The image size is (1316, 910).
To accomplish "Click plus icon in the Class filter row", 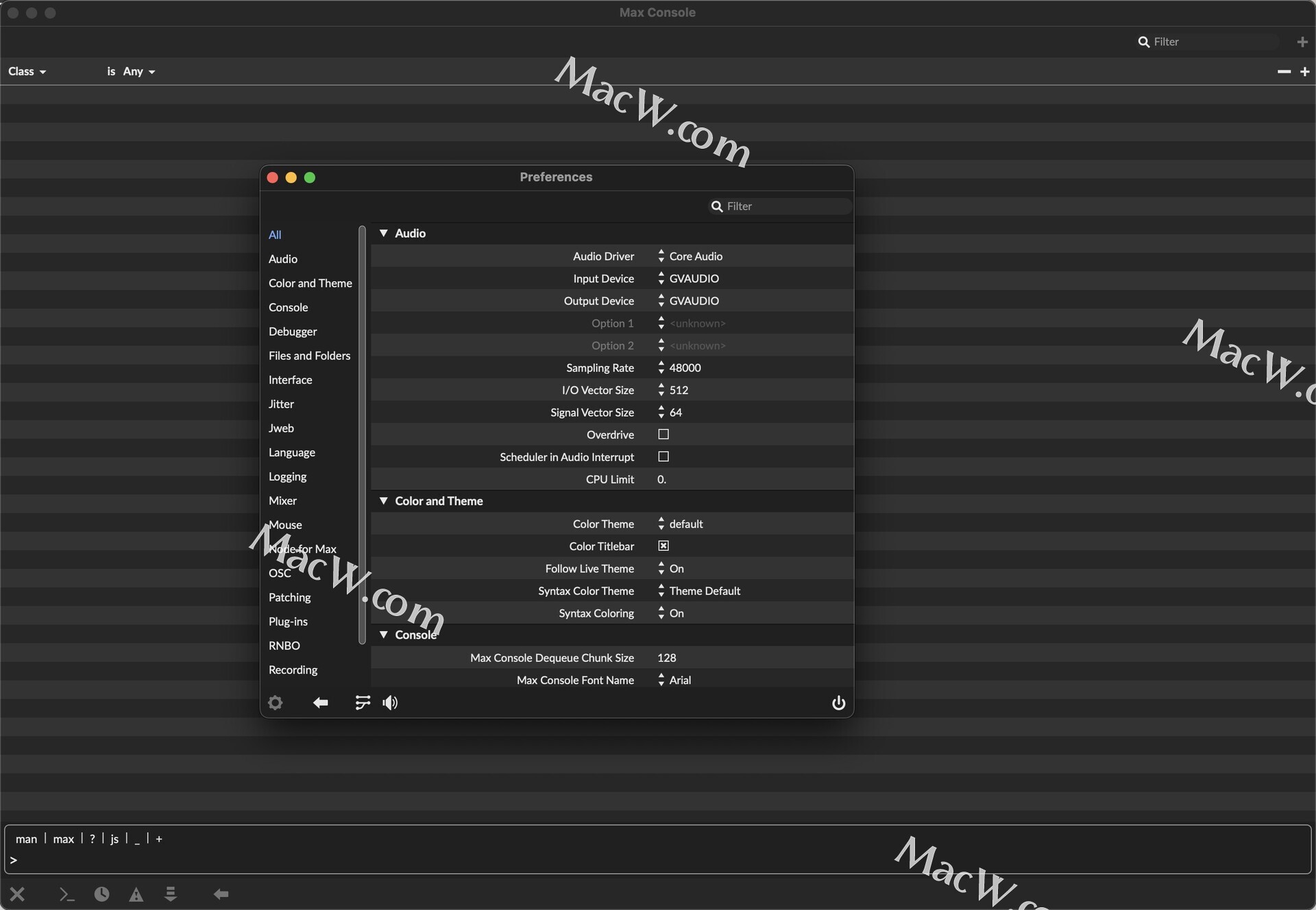I will tap(1304, 71).
